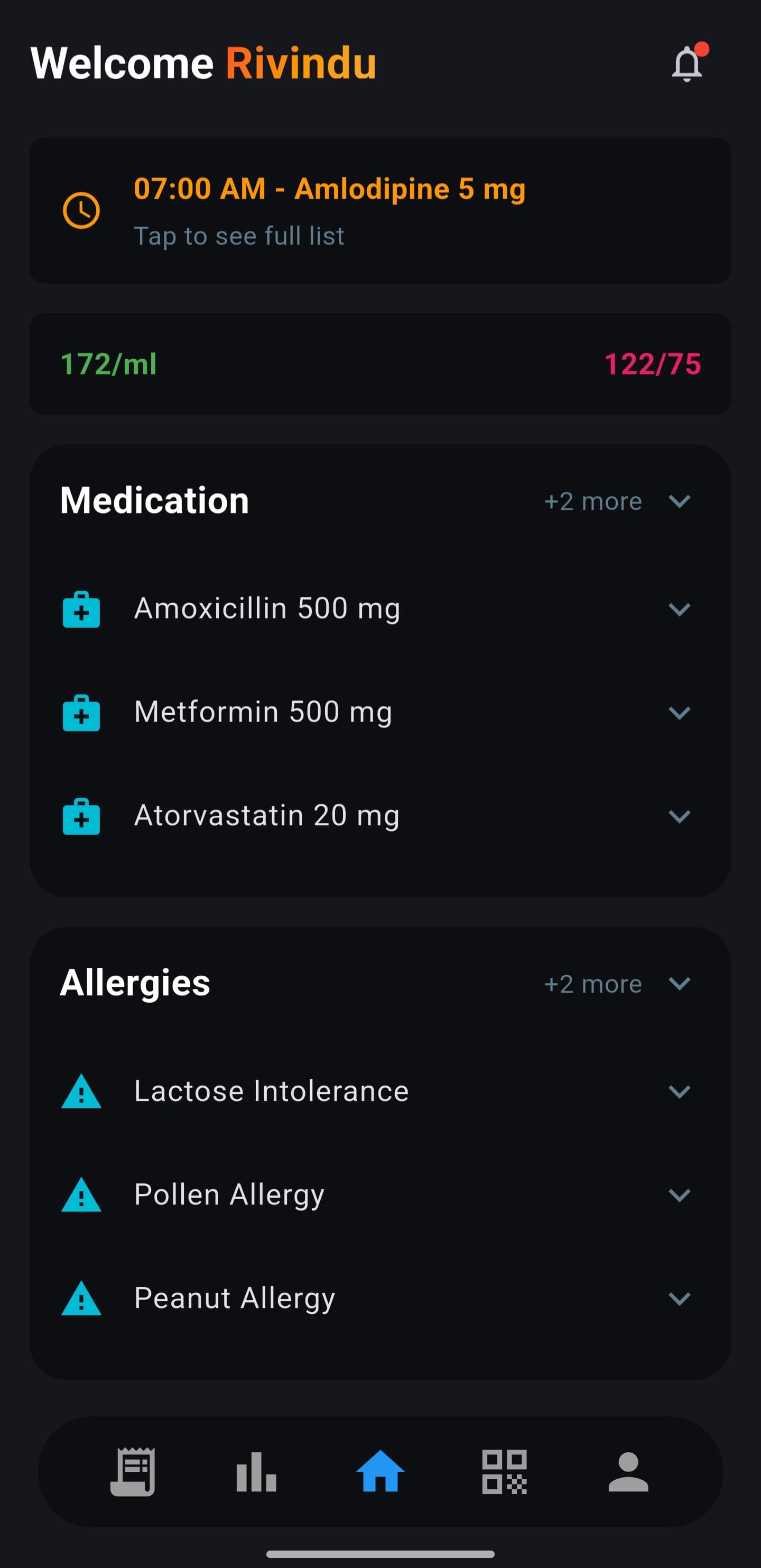Expand the Lactose Intolerance chevron
Viewport: 761px width, 1568px height.
pos(680,1091)
